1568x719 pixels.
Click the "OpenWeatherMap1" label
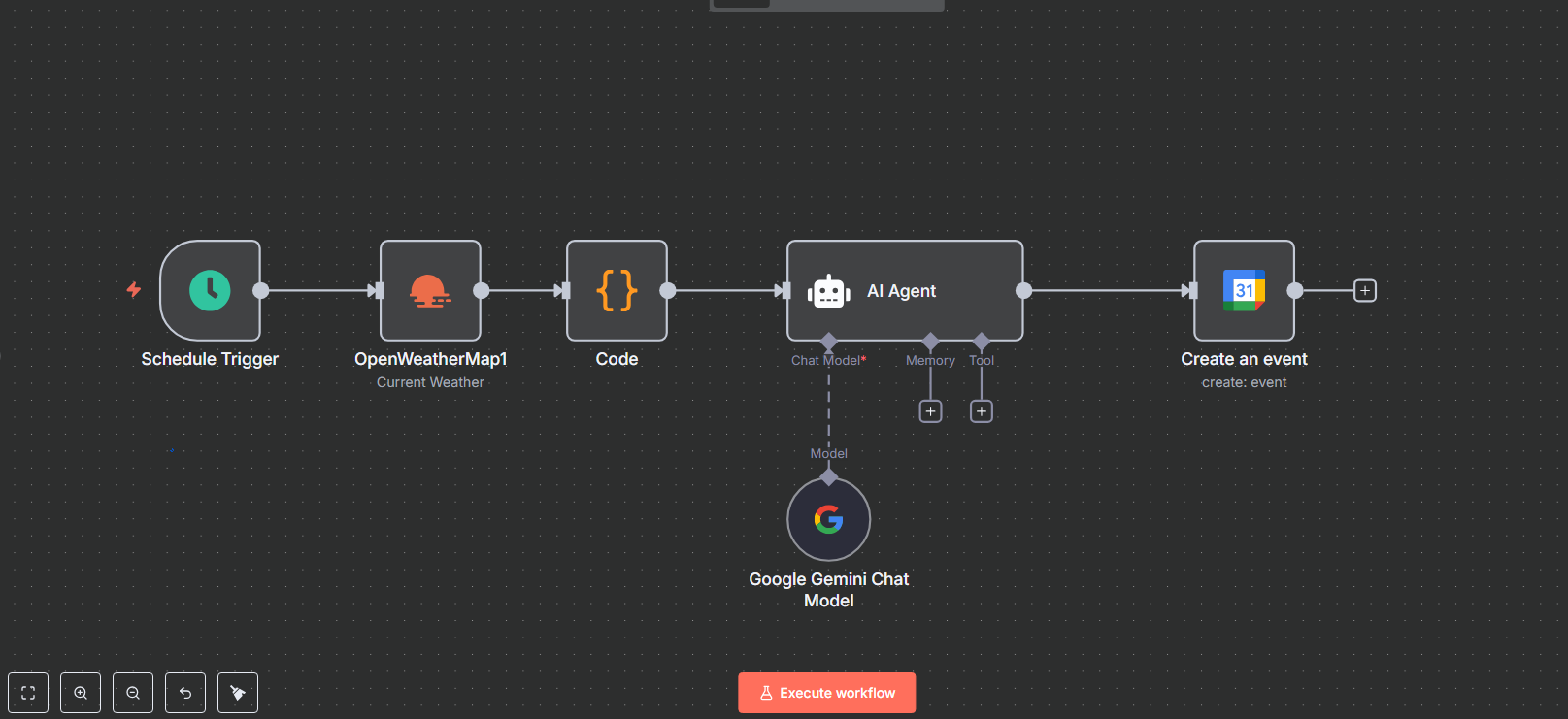click(430, 359)
